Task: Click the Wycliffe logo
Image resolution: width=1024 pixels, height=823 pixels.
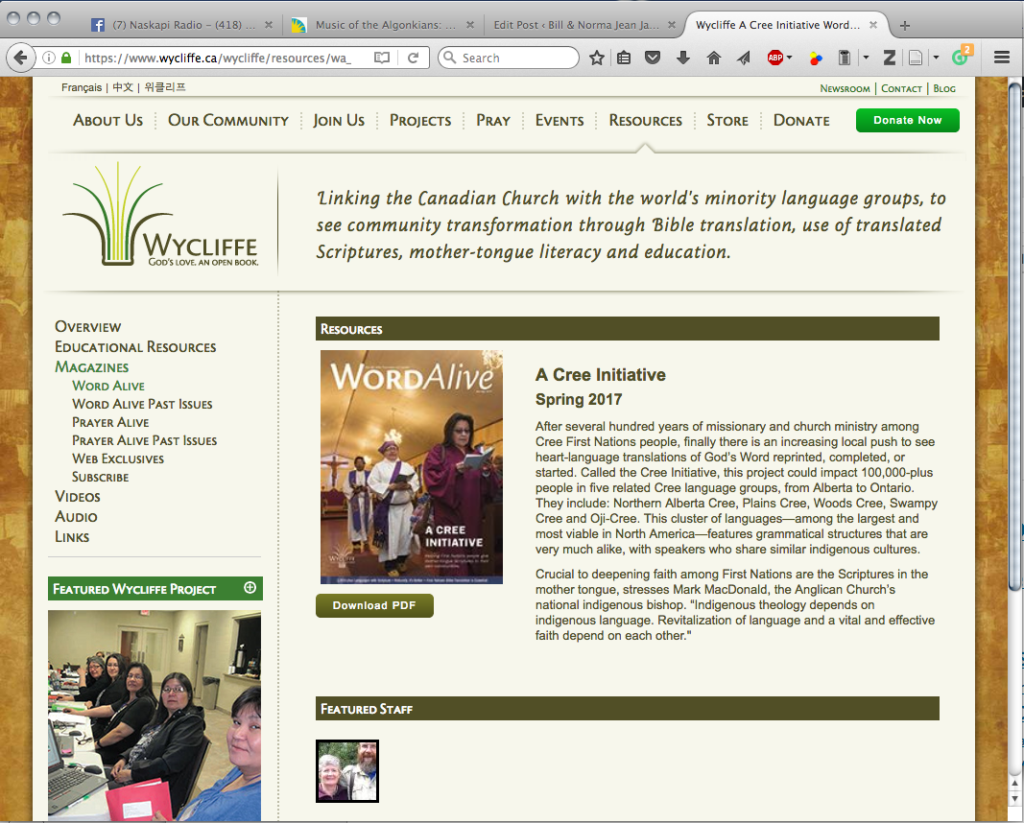Action: point(161,216)
